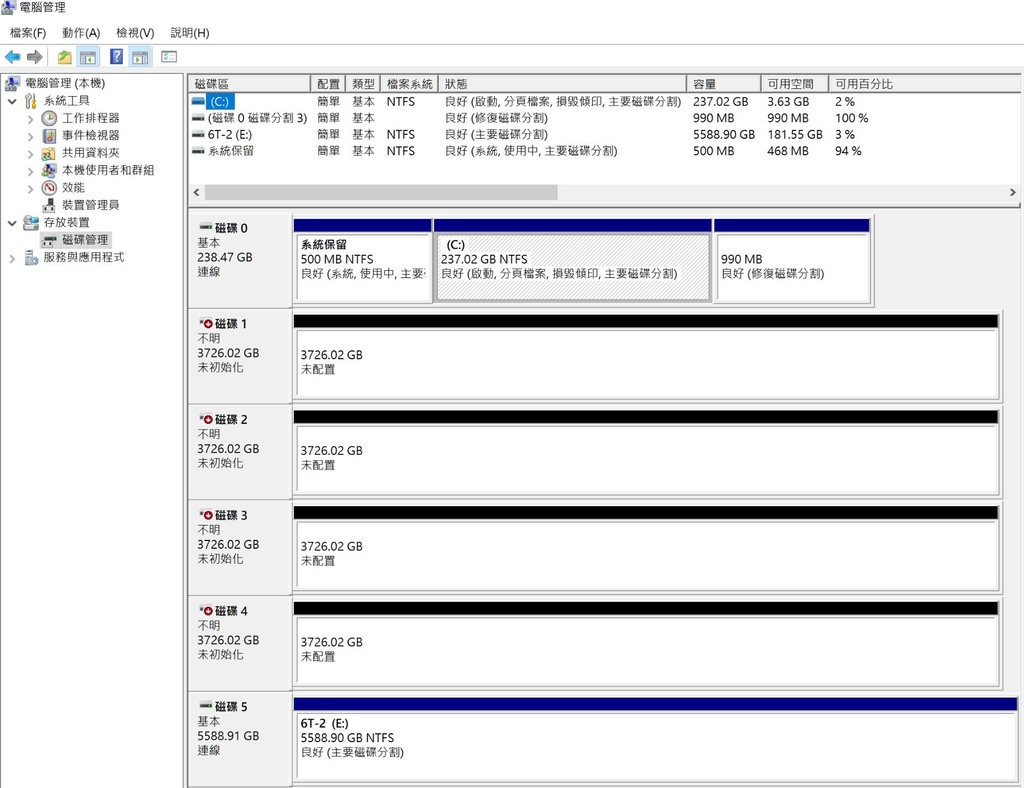Click the blue Back arrow in toolbar

pos(12,57)
